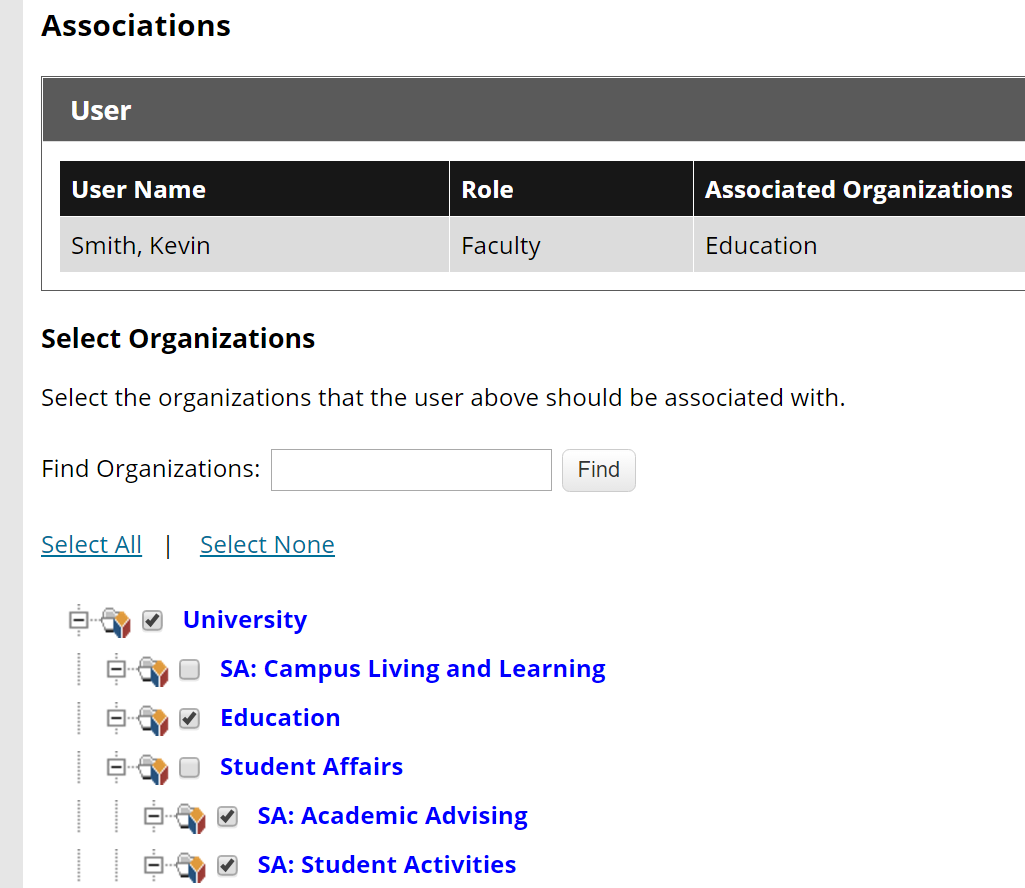Click the Select Organizations heading
Viewport: 1025px width, 888px height.
(x=178, y=339)
